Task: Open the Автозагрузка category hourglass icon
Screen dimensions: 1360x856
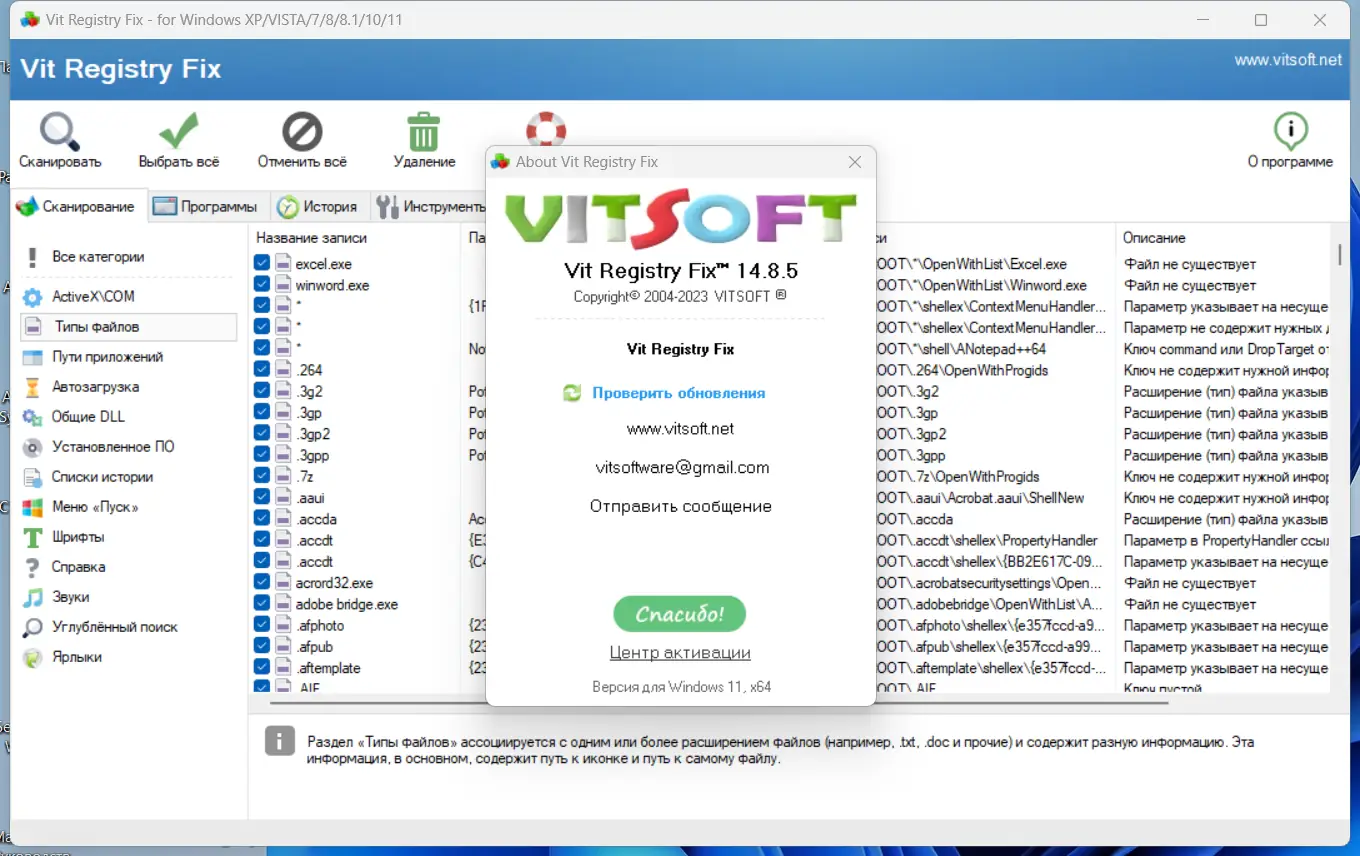Action: pyautogui.click(x=95, y=386)
